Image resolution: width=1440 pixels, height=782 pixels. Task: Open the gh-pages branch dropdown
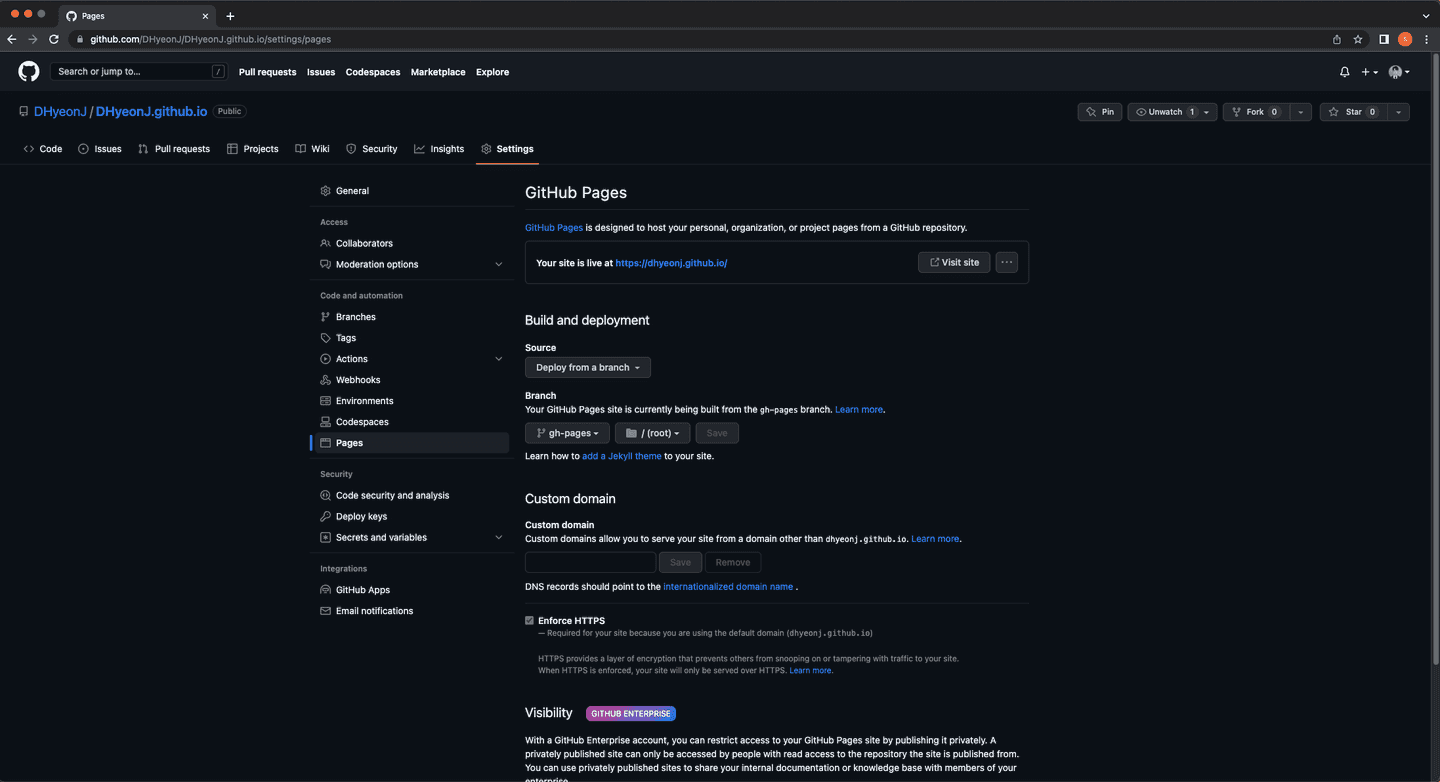point(567,432)
